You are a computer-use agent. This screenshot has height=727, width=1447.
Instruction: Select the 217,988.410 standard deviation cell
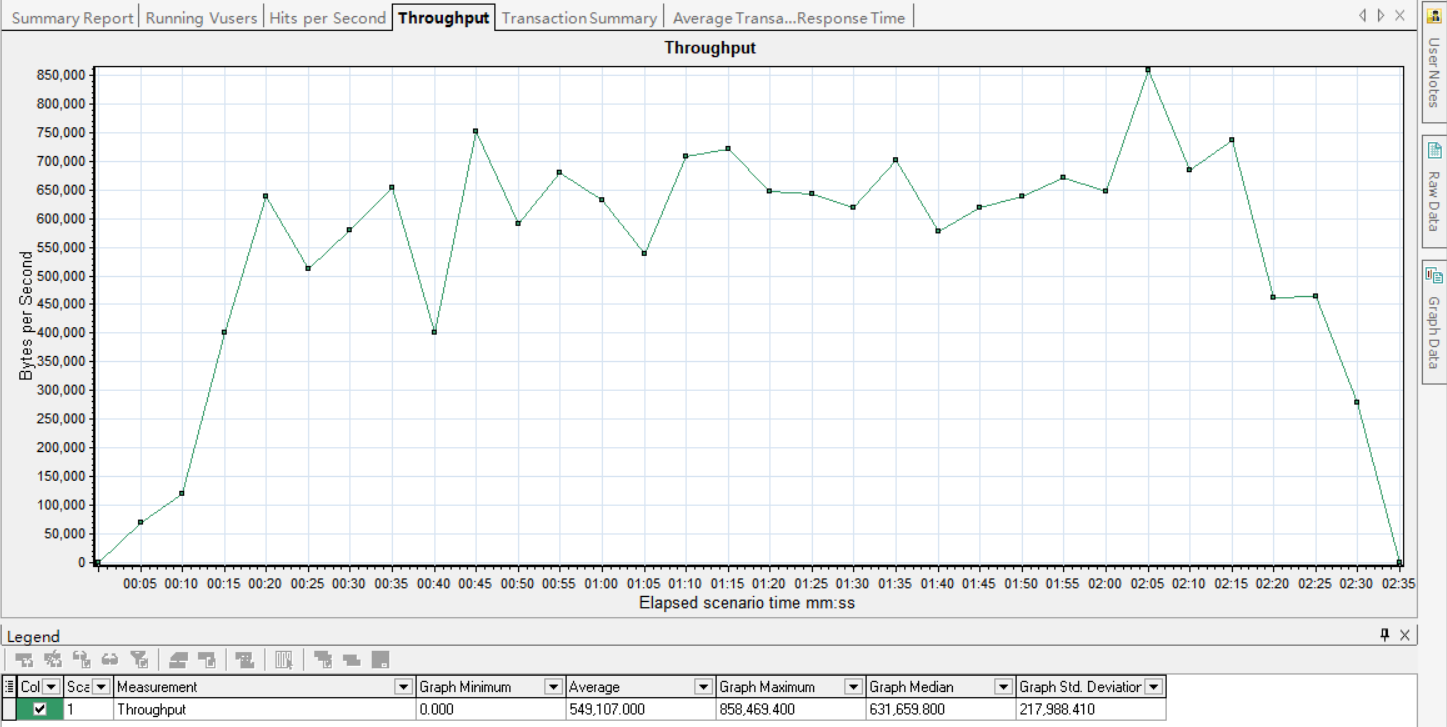pyautogui.click(x=1090, y=709)
